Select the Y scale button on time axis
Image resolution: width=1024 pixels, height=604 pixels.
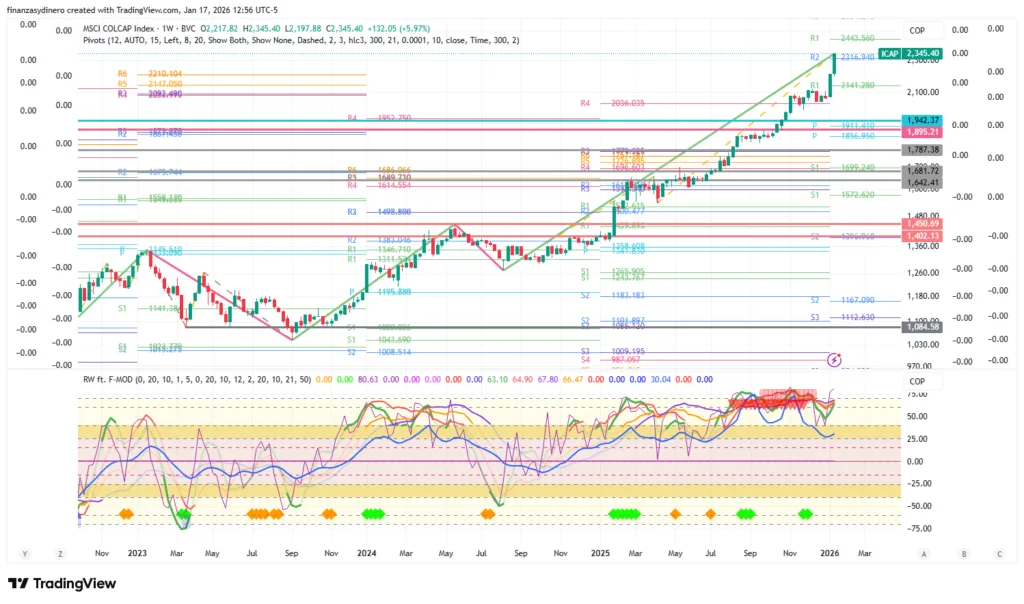(x=24, y=552)
